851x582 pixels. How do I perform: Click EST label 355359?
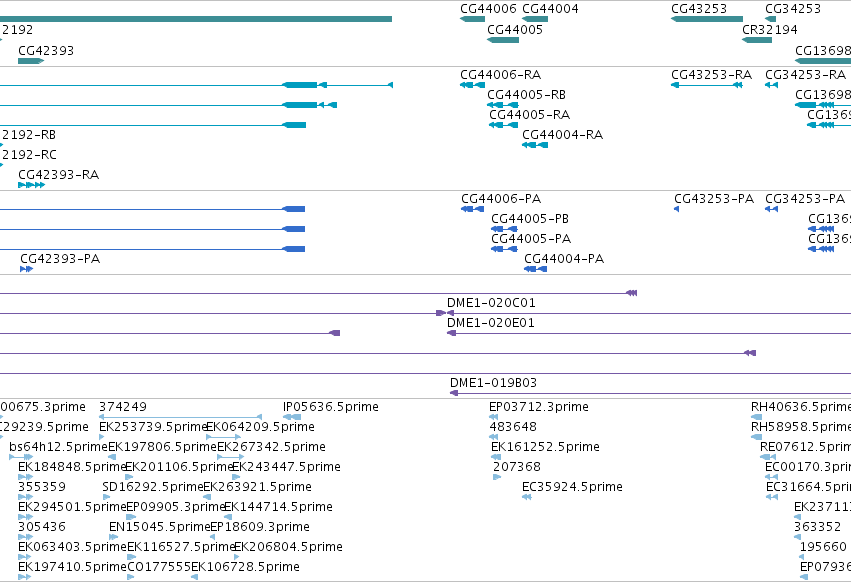coord(42,487)
